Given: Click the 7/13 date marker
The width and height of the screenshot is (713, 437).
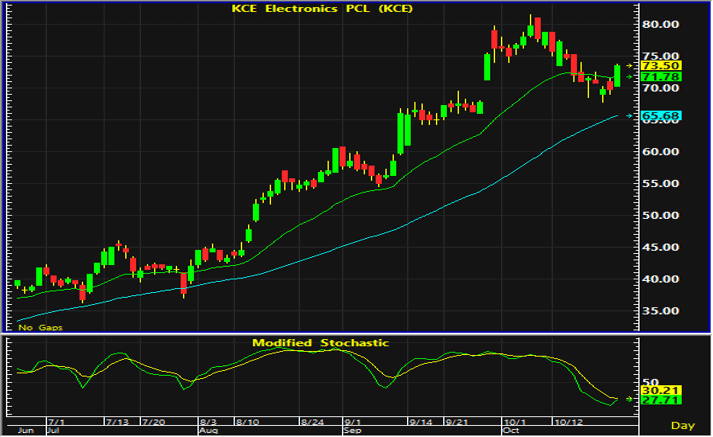Looking at the screenshot, I should (117, 422).
